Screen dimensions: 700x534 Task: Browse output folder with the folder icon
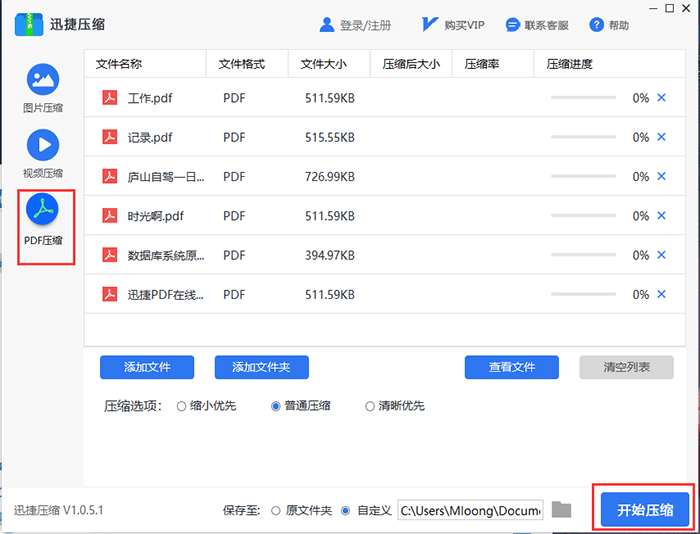[561, 509]
